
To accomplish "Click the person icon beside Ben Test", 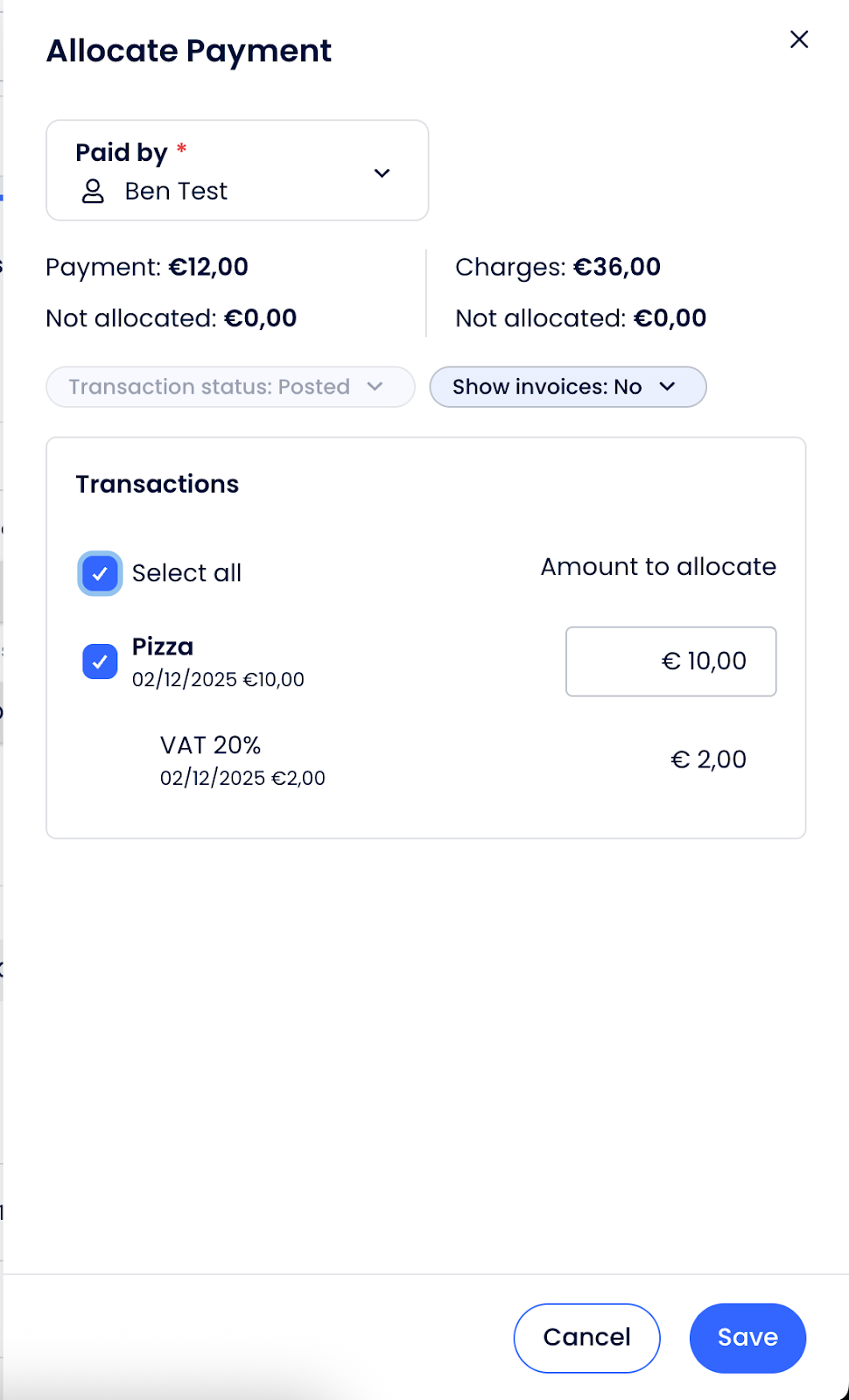I will 93,192.
